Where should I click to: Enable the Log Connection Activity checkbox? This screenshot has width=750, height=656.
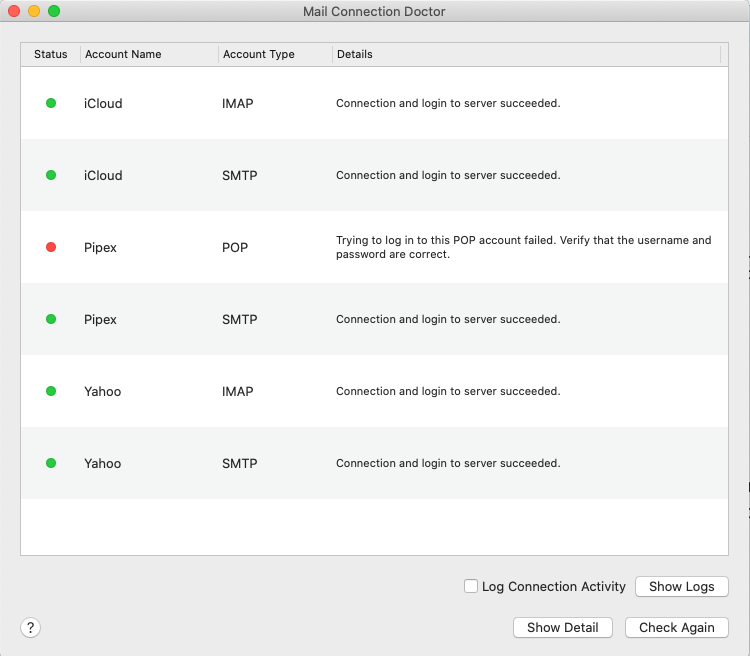tap(471, 587)
